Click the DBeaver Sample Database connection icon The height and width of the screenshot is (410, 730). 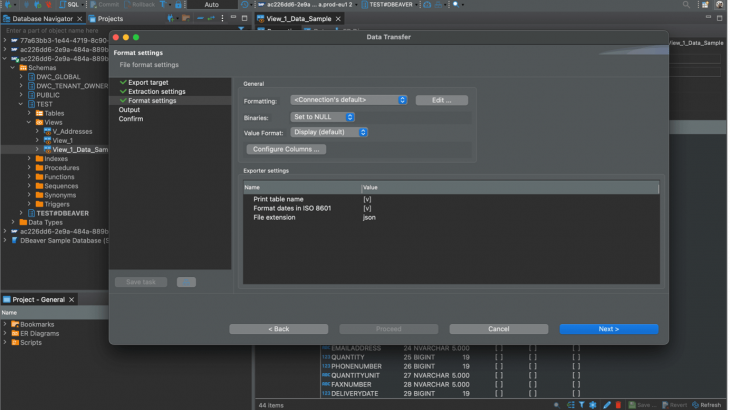[13, 240]
